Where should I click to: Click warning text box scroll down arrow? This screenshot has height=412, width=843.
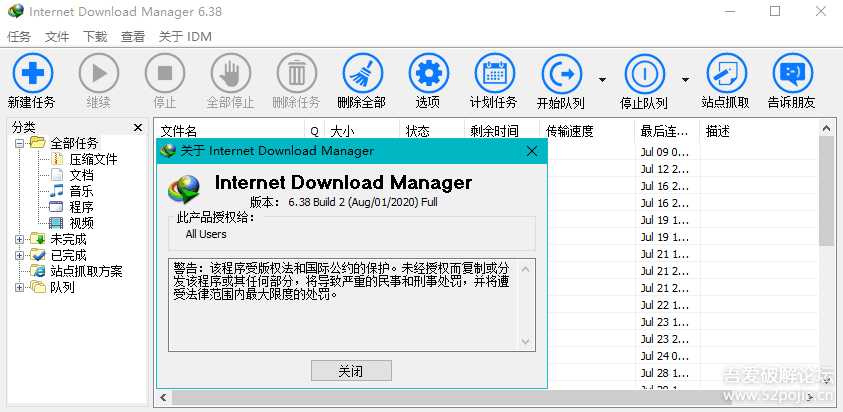tap(526, 342)
